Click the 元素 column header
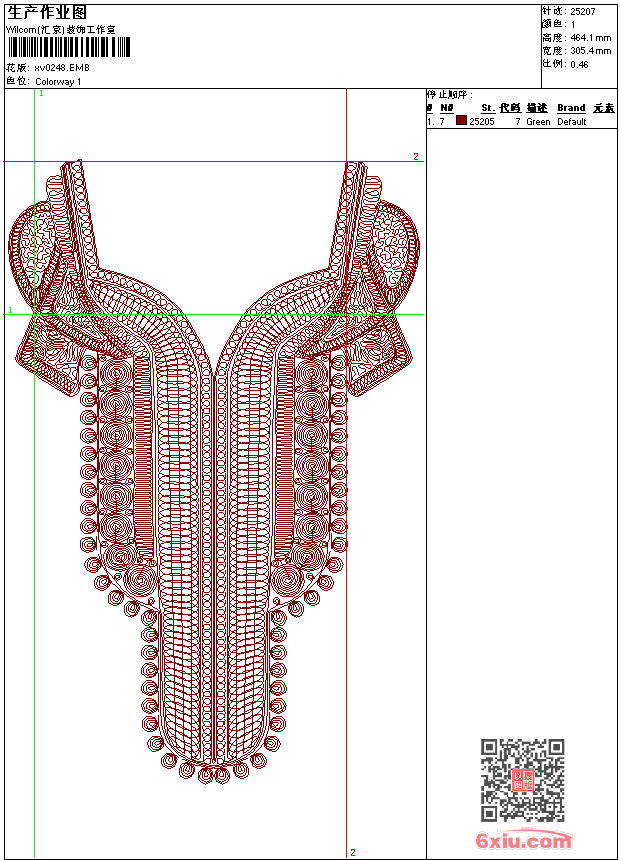Screen dimensions: 620x860 (603, 108)
